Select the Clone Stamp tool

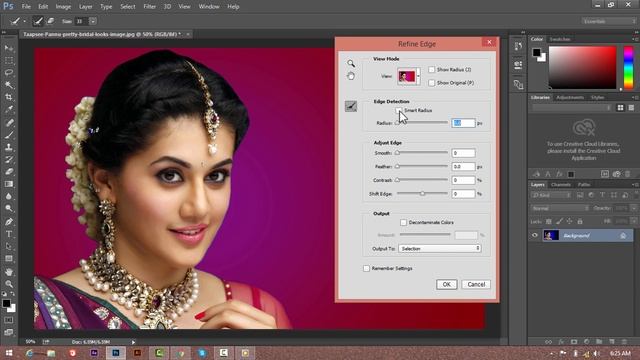pos(9,147)
